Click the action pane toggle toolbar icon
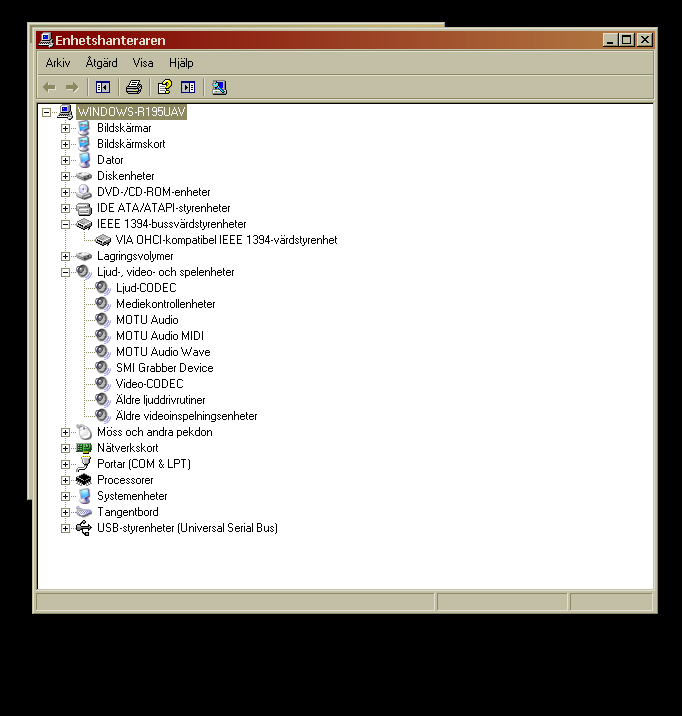Image resolution: width=682 pixels, height=716 pixels. coord(188,87)
